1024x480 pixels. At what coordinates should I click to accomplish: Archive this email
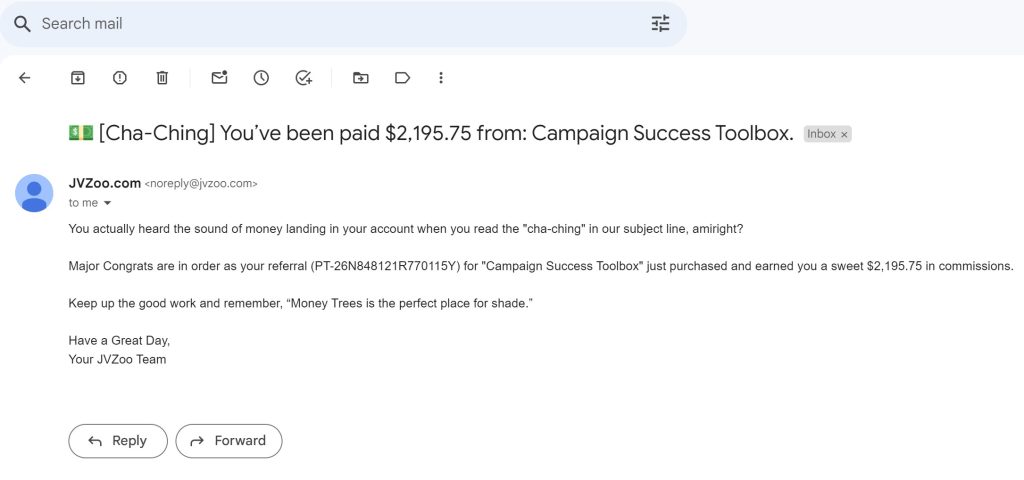(78, 78)
